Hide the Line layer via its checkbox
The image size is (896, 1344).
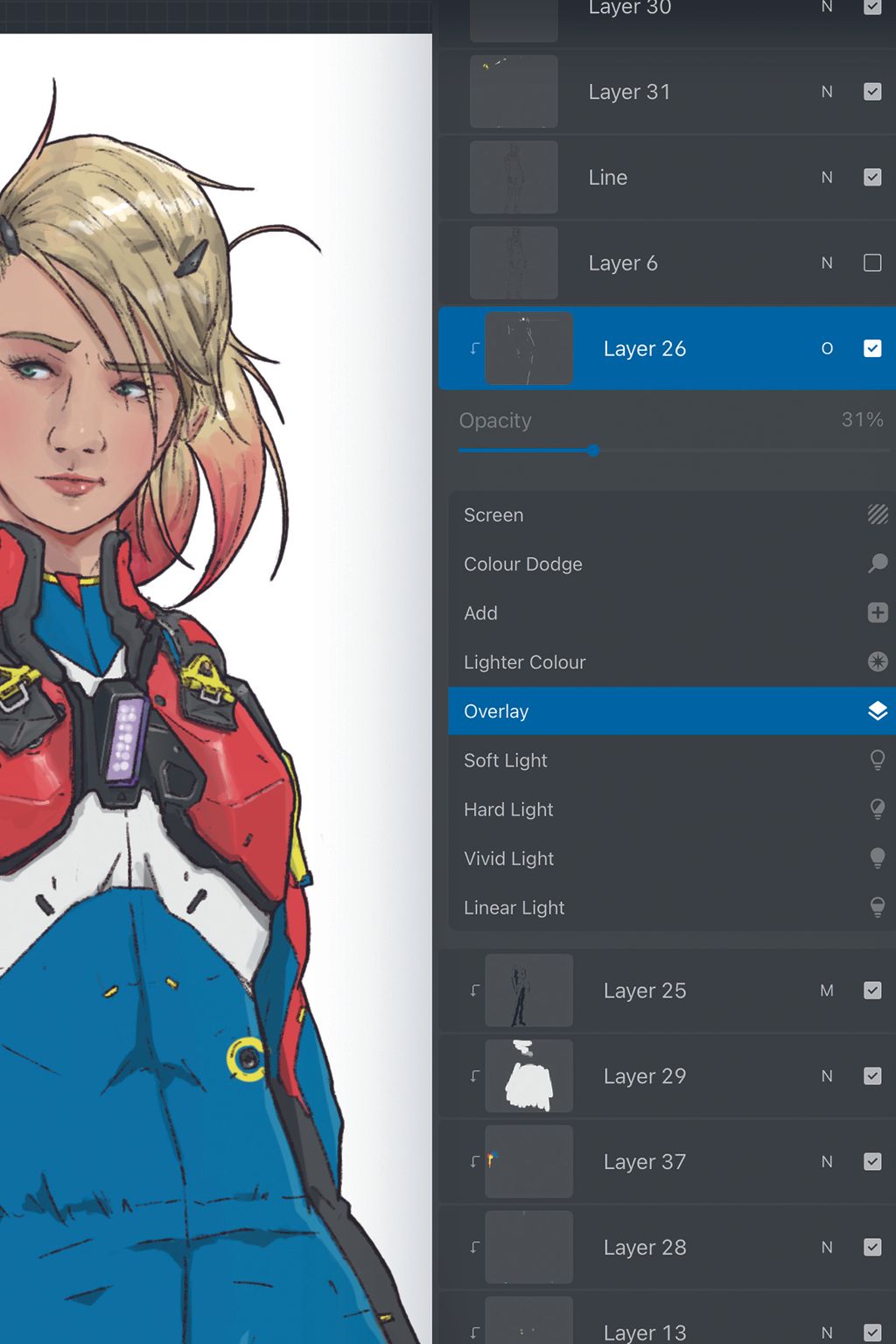(x=872, y=177)
